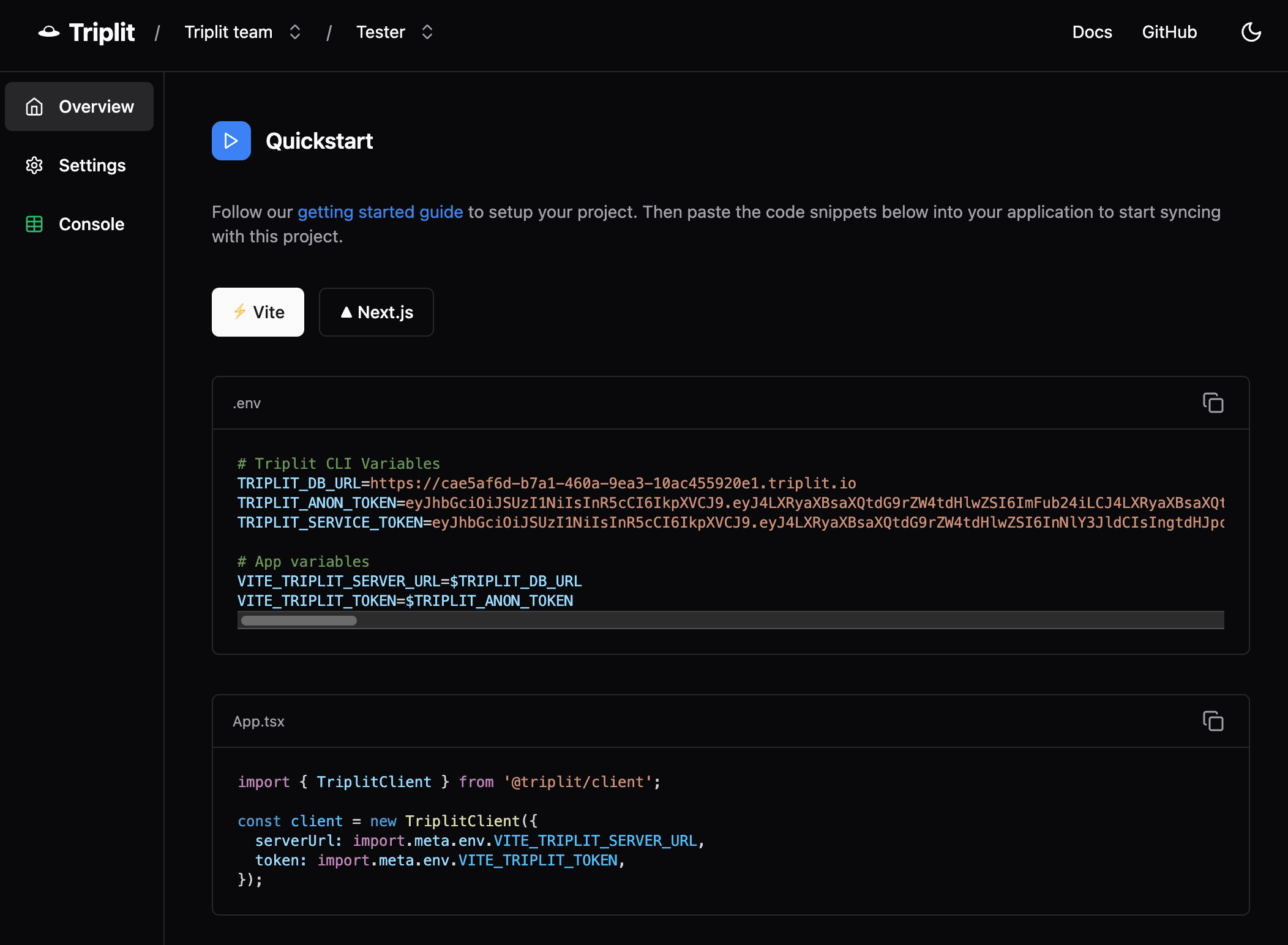Screen dimensions: 1288x945
Task: Expand the Triplit team switcher
Action: coord(294,32)
